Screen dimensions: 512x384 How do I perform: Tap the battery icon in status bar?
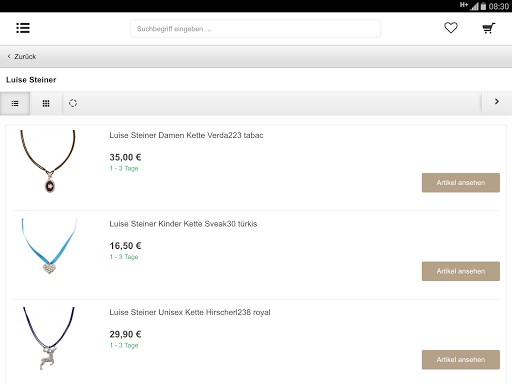483,6
